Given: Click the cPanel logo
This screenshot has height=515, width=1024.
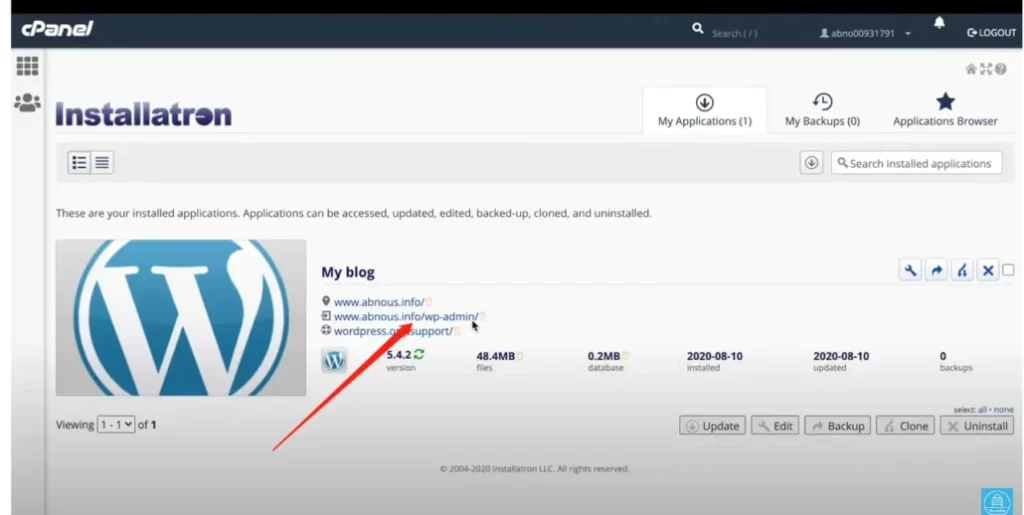Looking at the screenshot, I should (x=57, y=29).
